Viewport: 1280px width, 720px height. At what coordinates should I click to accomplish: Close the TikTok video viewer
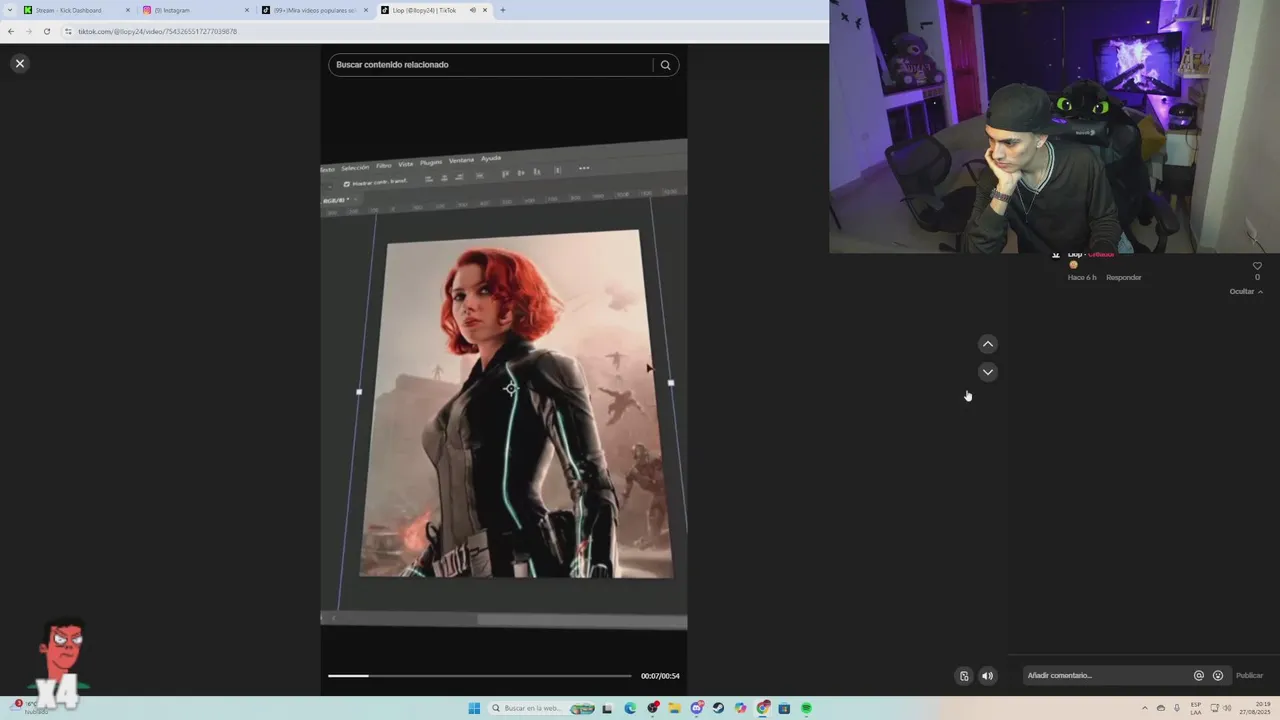[19, 63]
